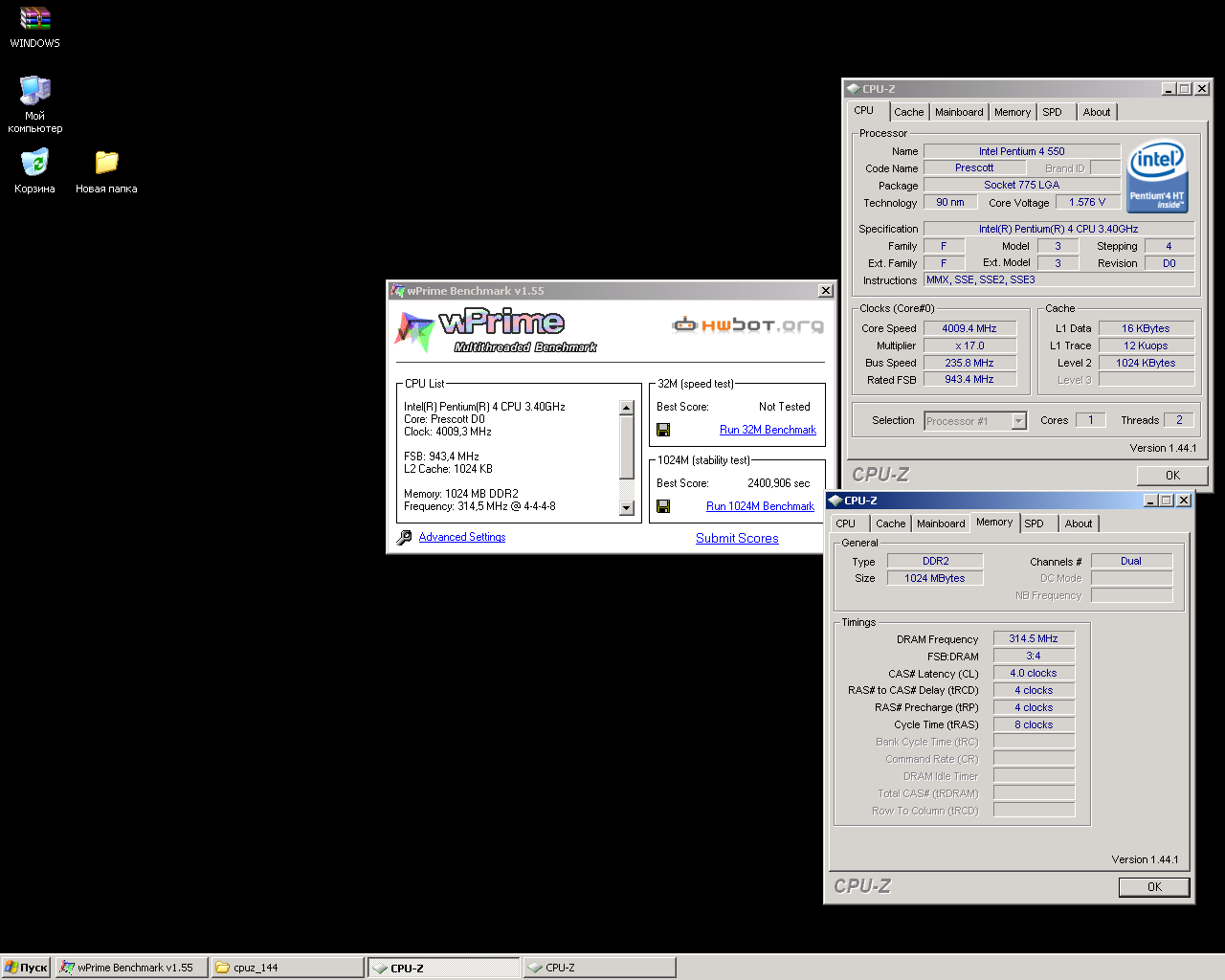Click the Core Voltage 1.576 V field
Screen dimensions: 1225x980
click(x=1087, y=202)
